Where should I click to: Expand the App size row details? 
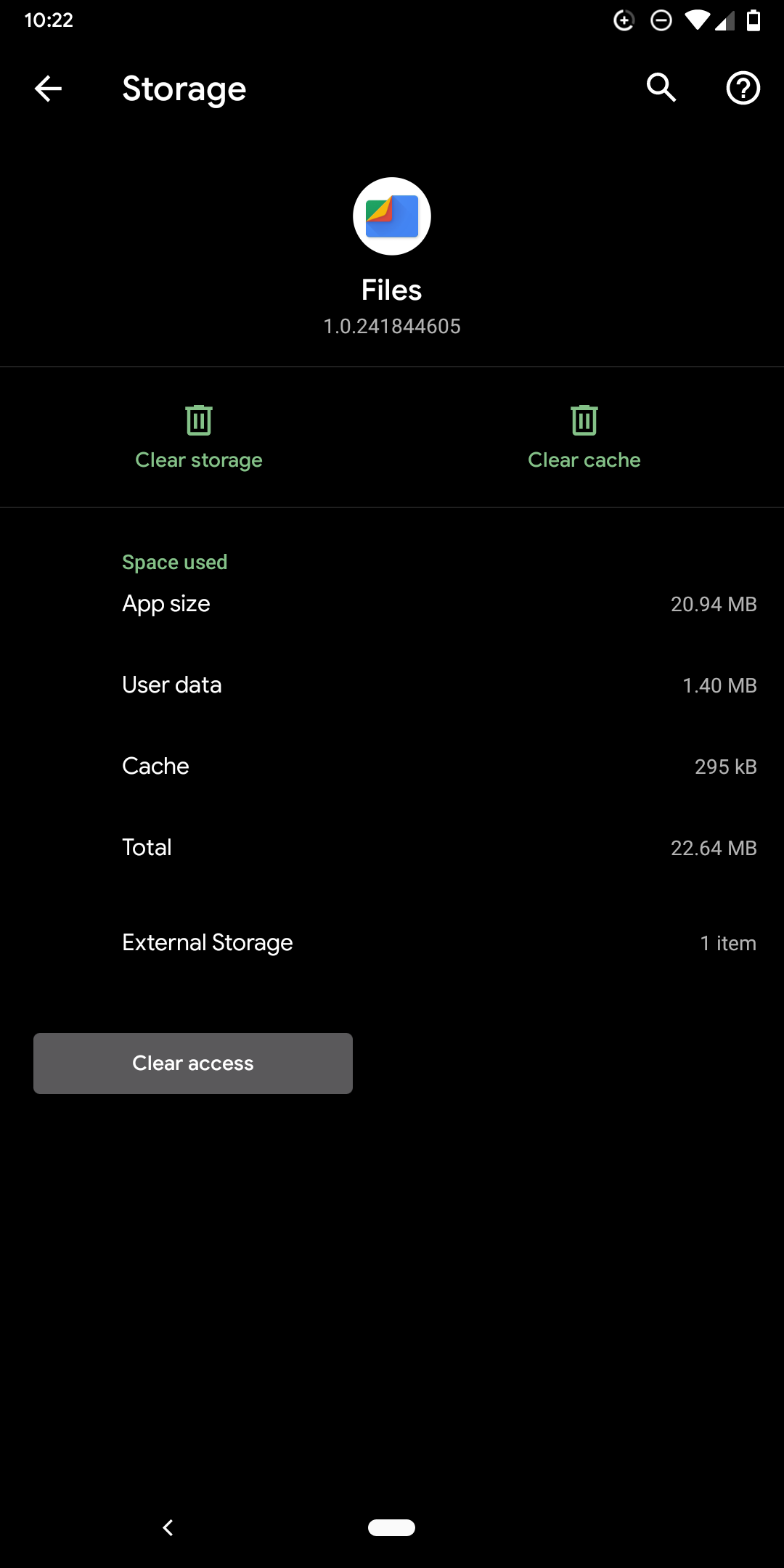(392, 603)
